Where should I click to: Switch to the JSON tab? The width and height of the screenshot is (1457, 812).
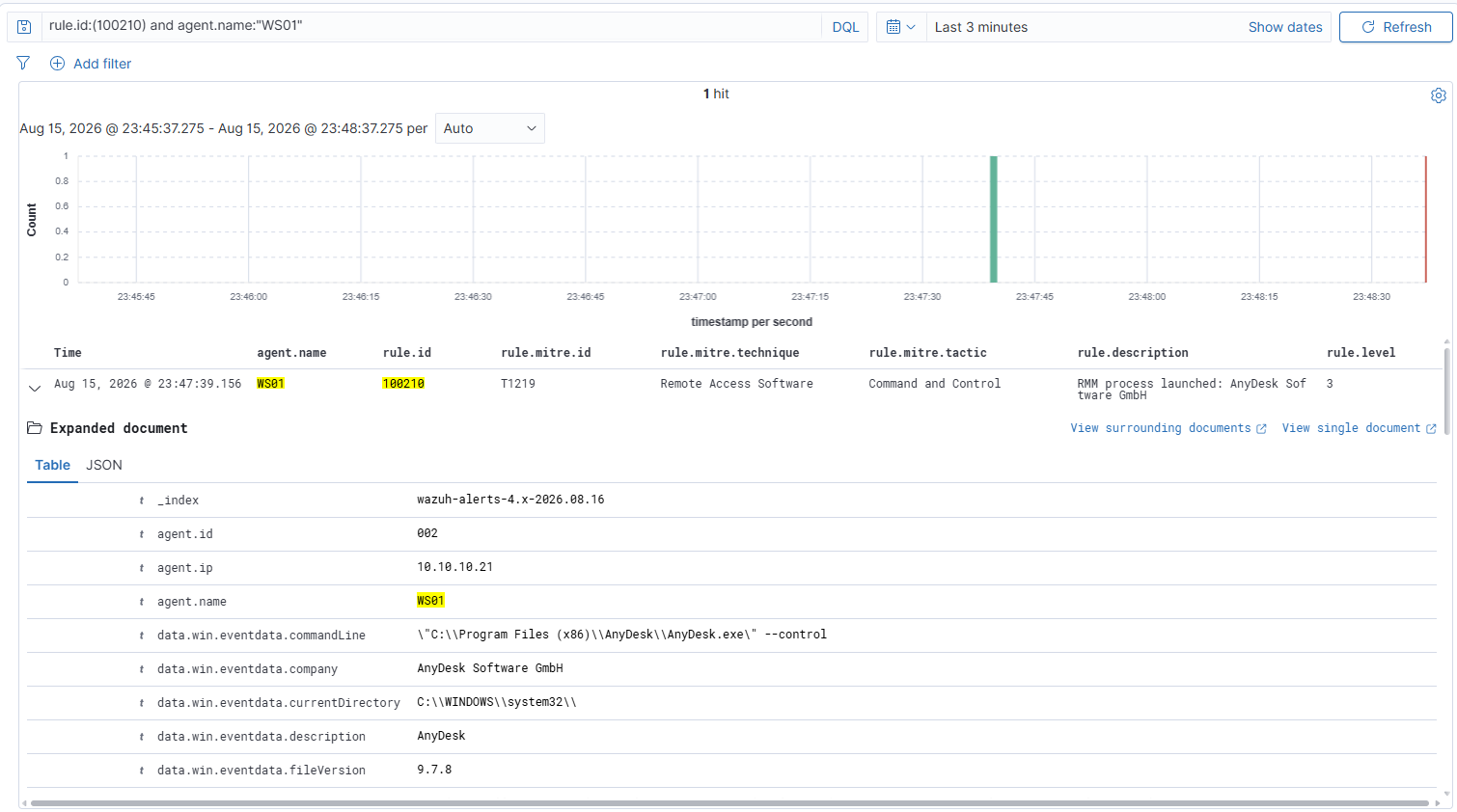(x=104, y=465)
